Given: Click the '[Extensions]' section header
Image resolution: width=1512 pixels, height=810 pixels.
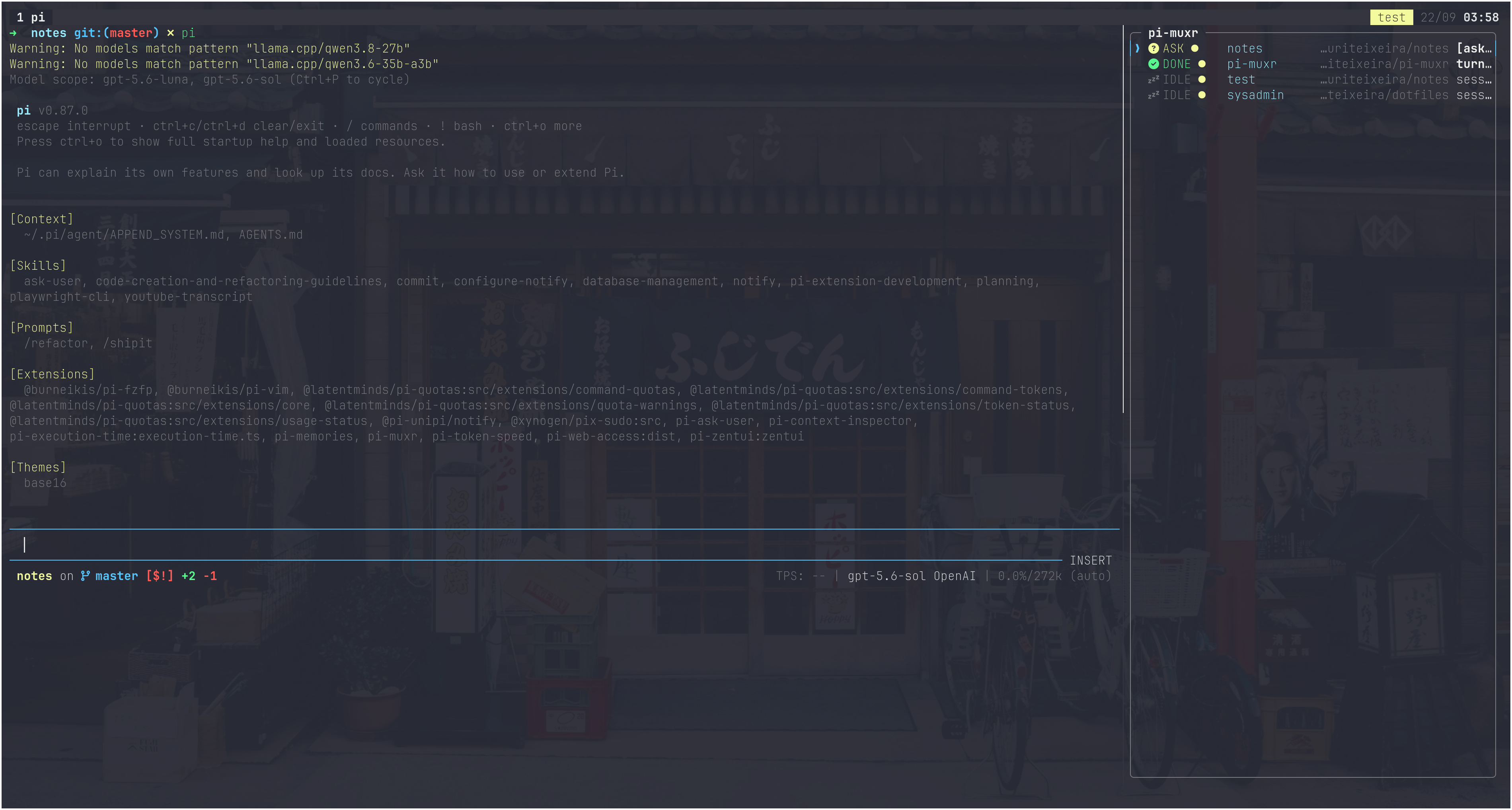Looking at the screenshot, I should (x=52, y=374).
